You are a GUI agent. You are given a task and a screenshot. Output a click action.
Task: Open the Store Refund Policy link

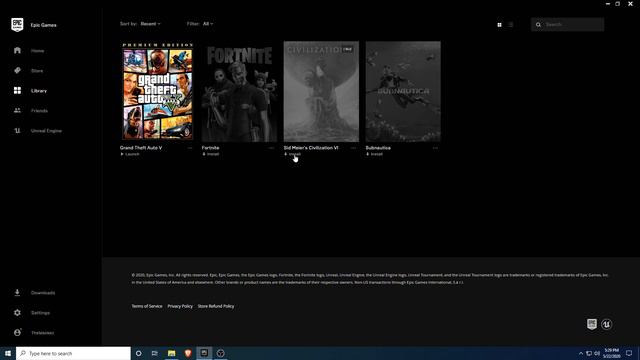click(x=216, y=306)
